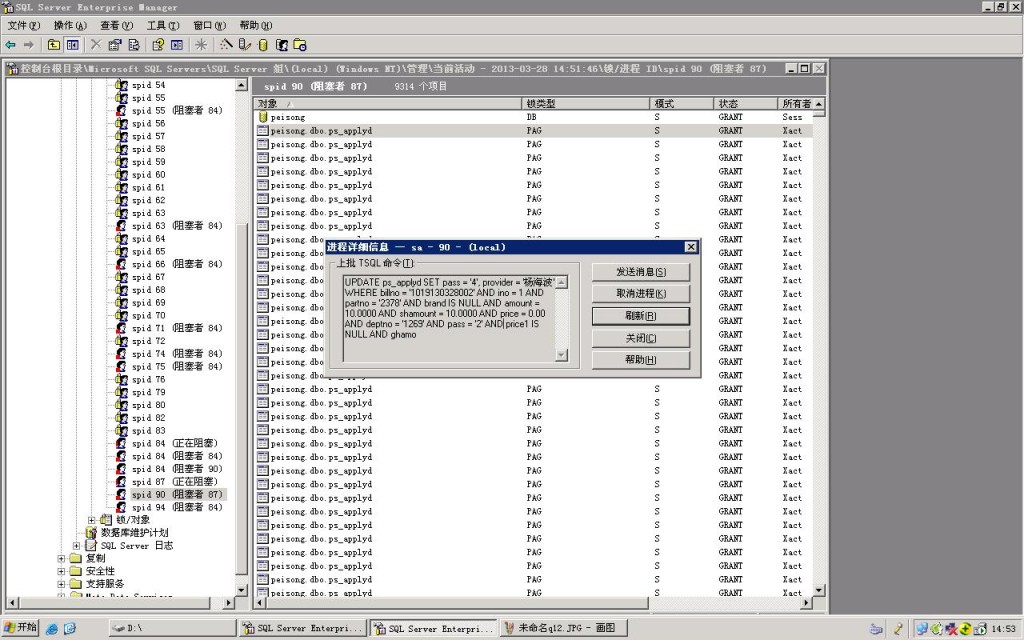This screenshot has height=640, width=1024.
Task: Click the Export List toolbar icon
Action: [134, 44]
